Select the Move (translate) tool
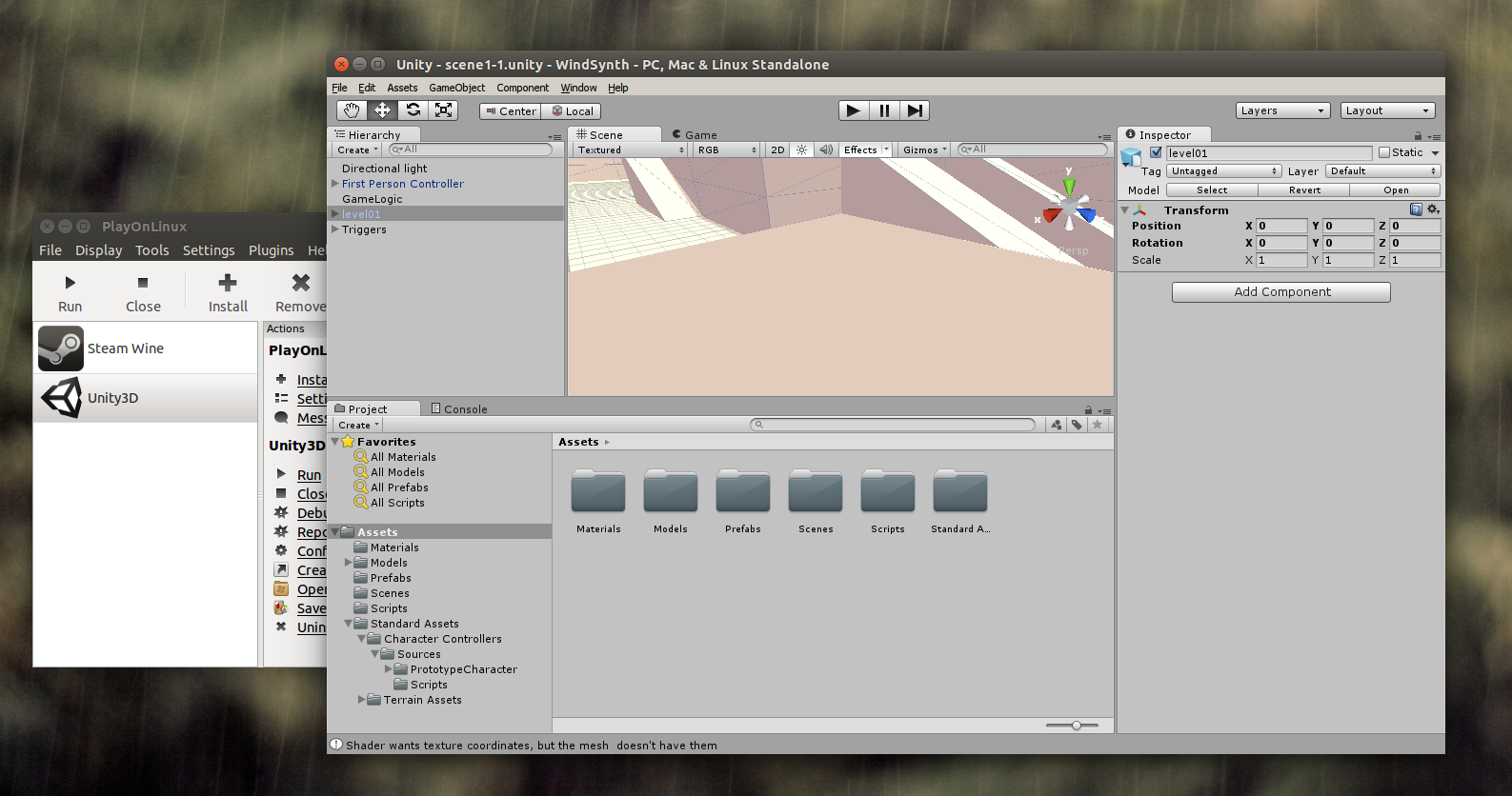1512x796 pixels. [x=382, y=110]
